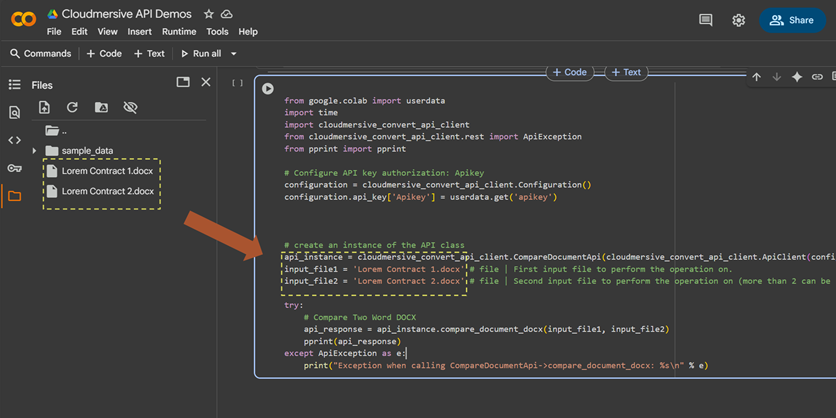
Task: Open the File menu
Action: [x=54, y=31]
